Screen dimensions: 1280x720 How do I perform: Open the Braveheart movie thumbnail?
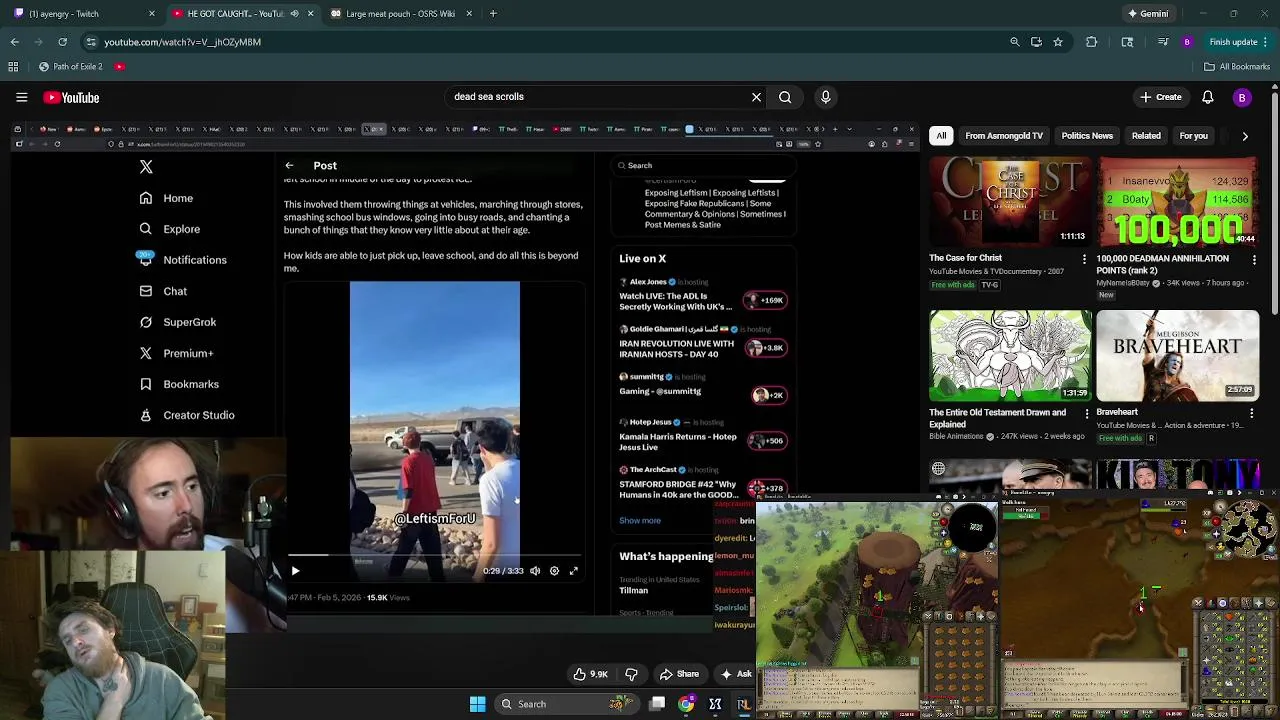coord(1177,355)
